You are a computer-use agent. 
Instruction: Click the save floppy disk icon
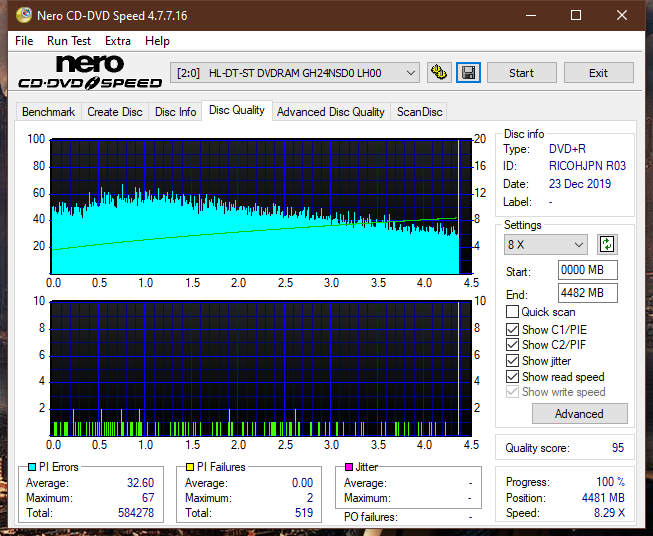469,73
